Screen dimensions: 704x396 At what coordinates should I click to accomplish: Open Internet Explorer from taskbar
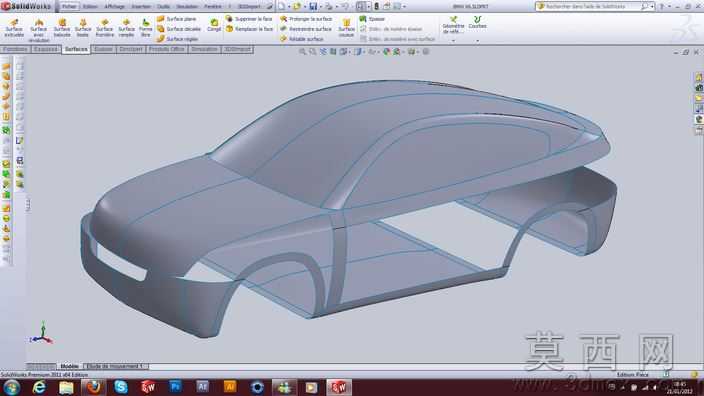click(x=39, y=387)
